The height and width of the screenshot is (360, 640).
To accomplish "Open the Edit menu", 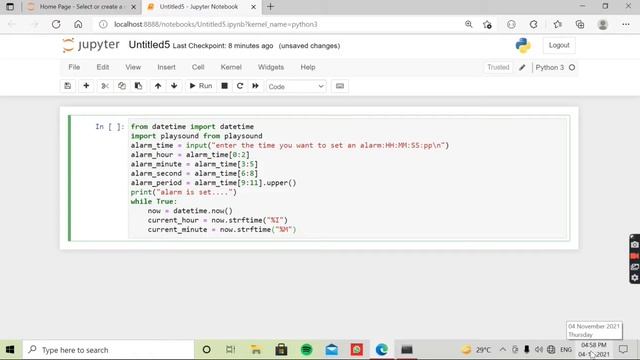I will pyautogui.click(x=102, y=67).
